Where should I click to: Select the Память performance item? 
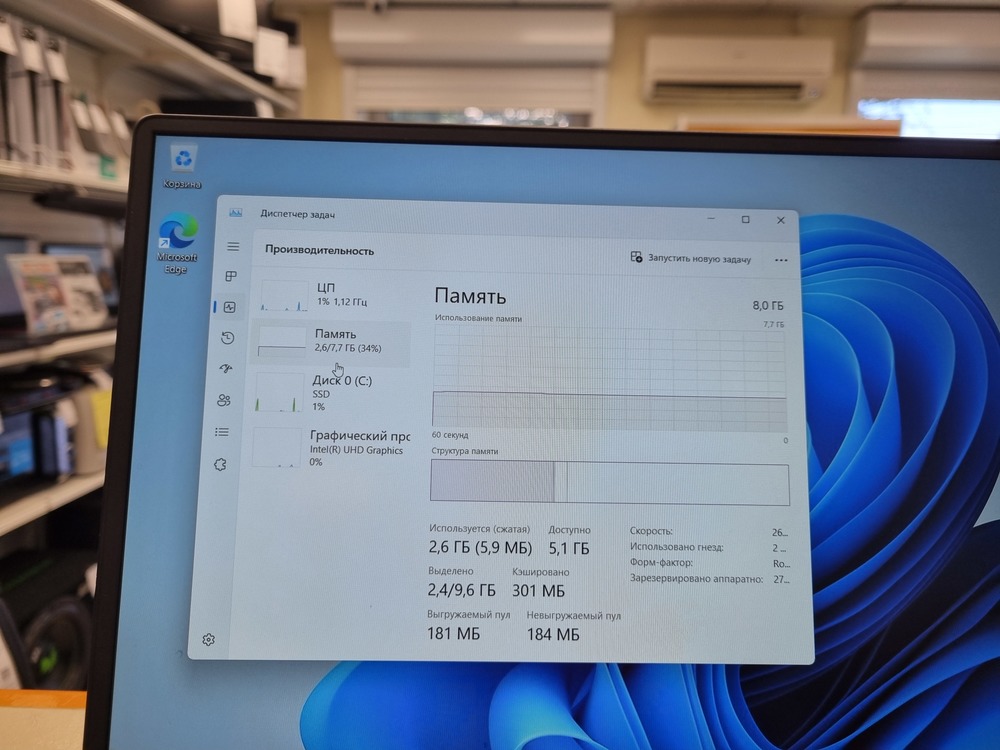pyautogui.click(x=332, y=341)
